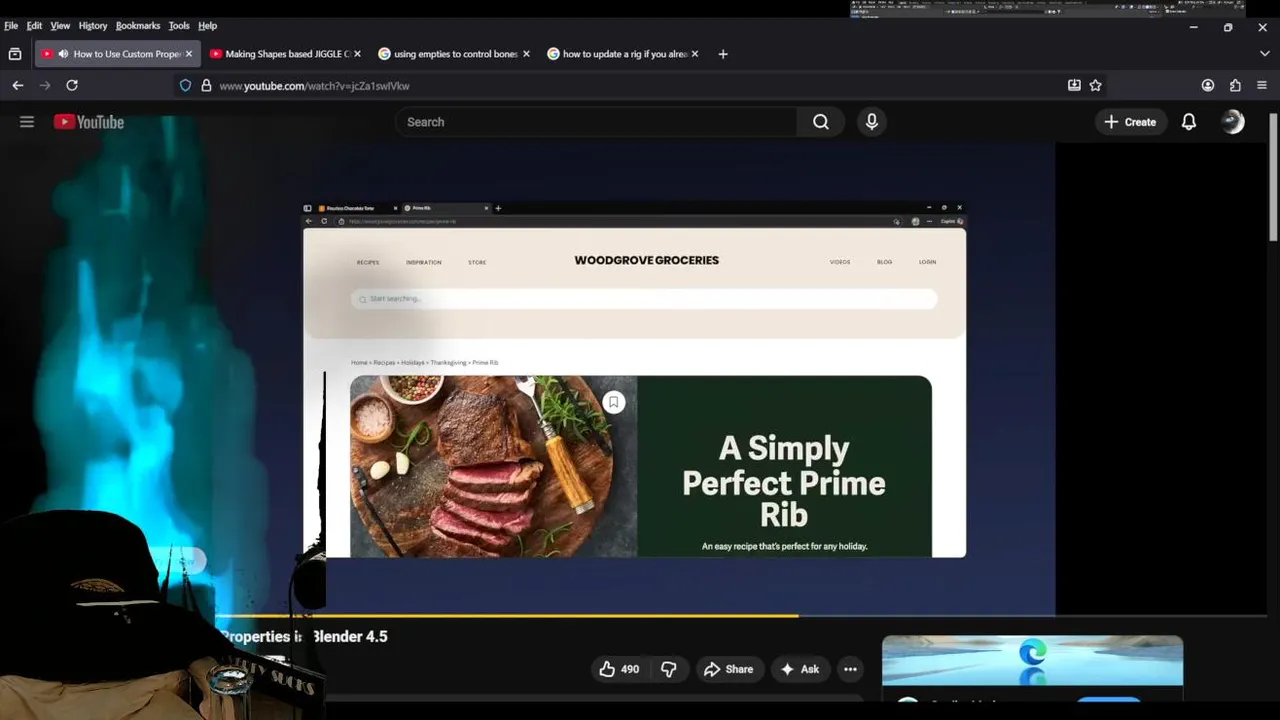The width and height of the screenshot is (1280, 720).
Task: Close the How to Use Custom Properties tab
Action: coord(189,54)
